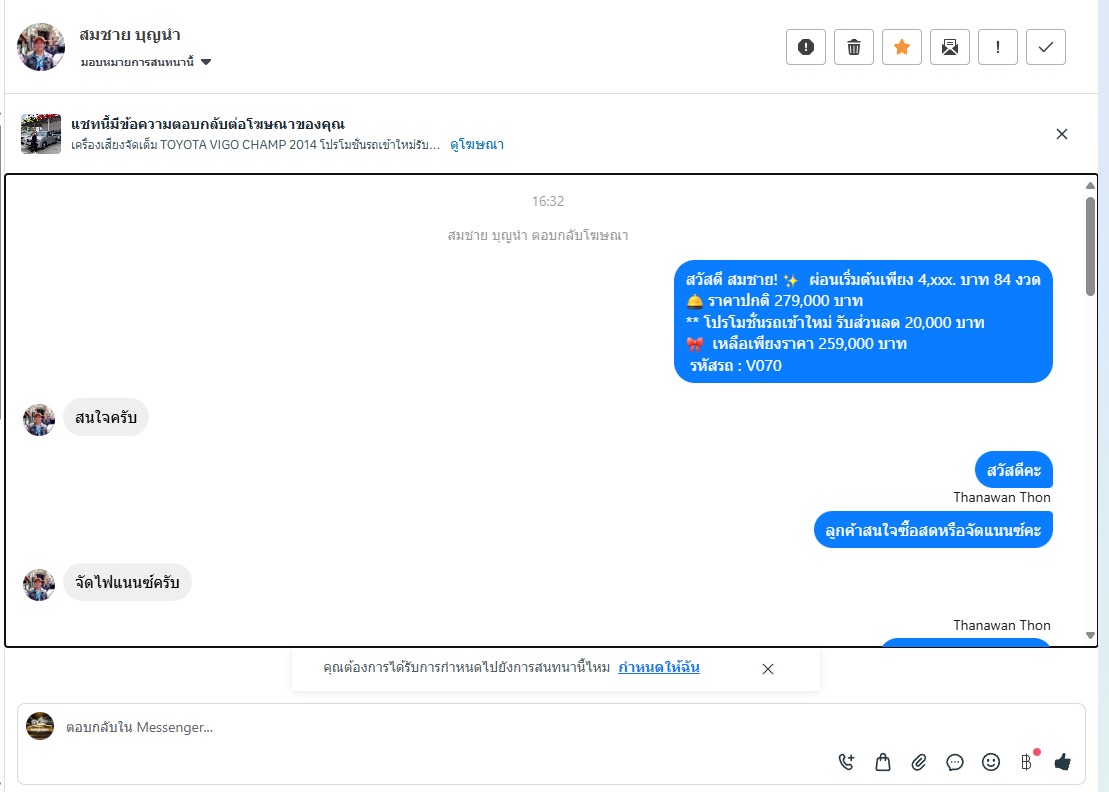This screenshot has height=792, width=1109.
Task: Click the กำหนดให้ฉัน assign link
Action: click(x=658, y=667)
